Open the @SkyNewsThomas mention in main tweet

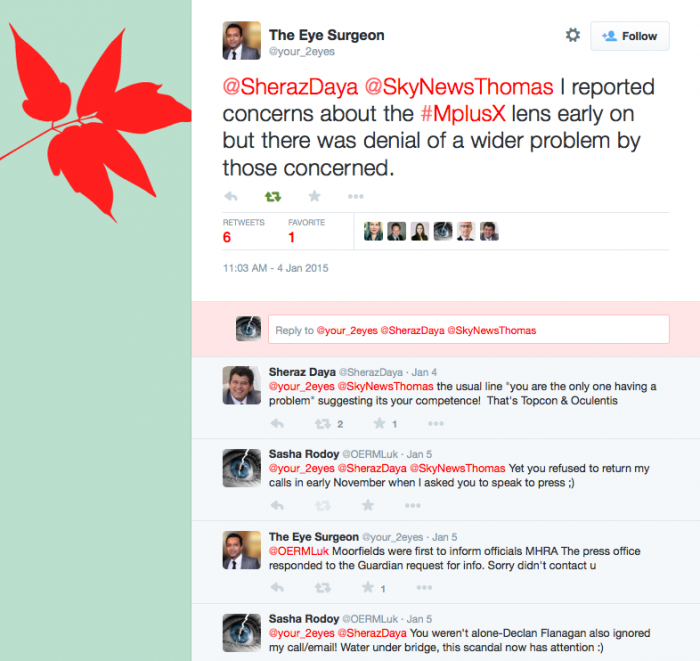pos(459,87)
